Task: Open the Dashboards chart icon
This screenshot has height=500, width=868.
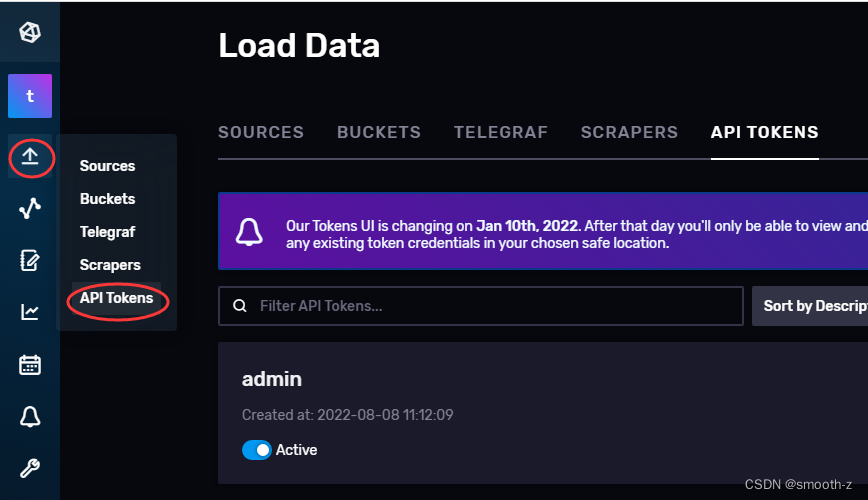Action: click(30, 312)
